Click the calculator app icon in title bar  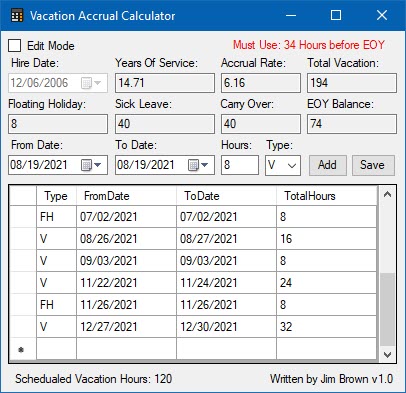click(x=17, y=16)
